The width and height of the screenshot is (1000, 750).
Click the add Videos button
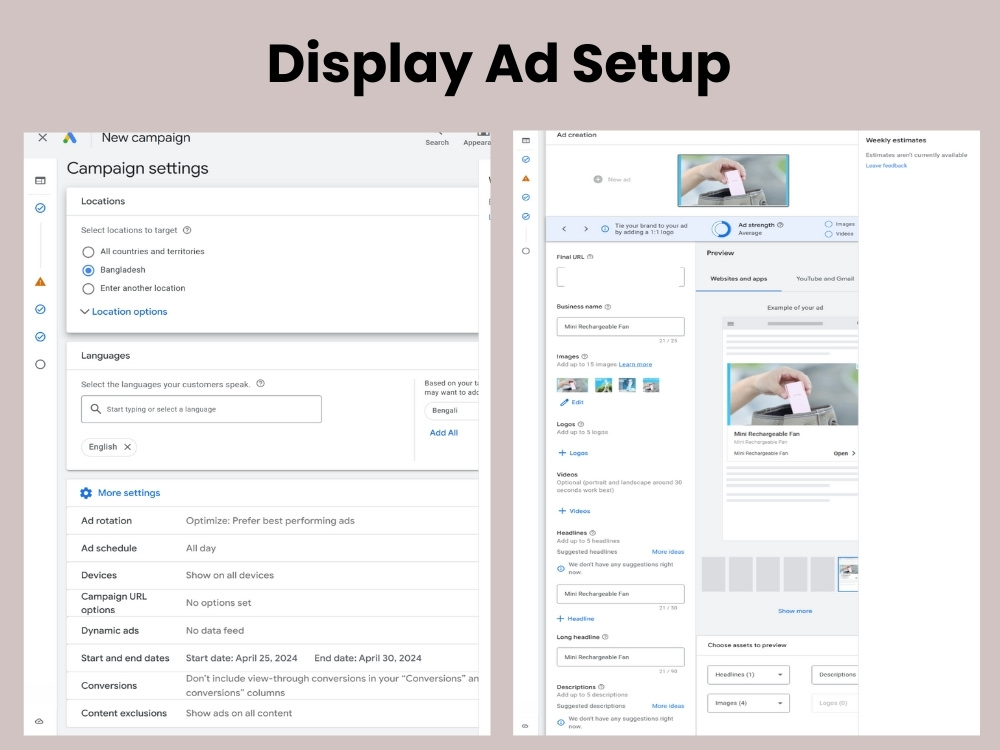(574, 511)
